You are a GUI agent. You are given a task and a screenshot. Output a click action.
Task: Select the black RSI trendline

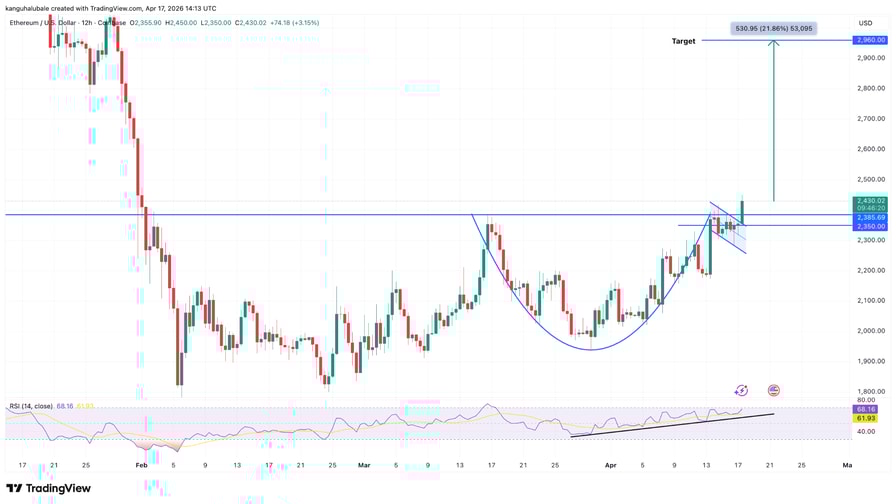click(x=670, y=425)
